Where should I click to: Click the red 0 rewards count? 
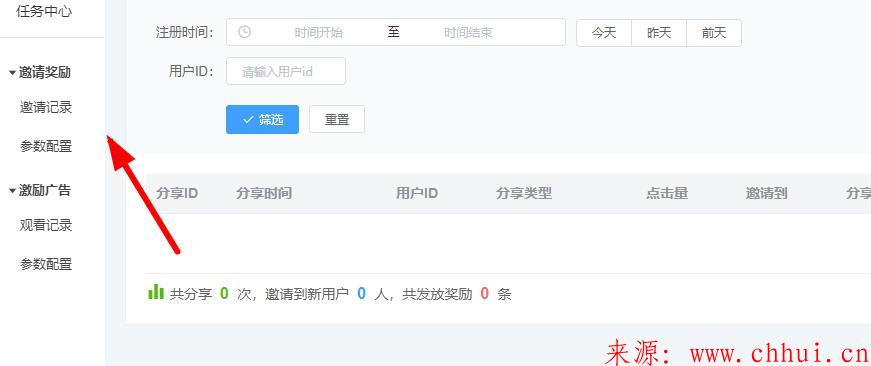(485, 293)
